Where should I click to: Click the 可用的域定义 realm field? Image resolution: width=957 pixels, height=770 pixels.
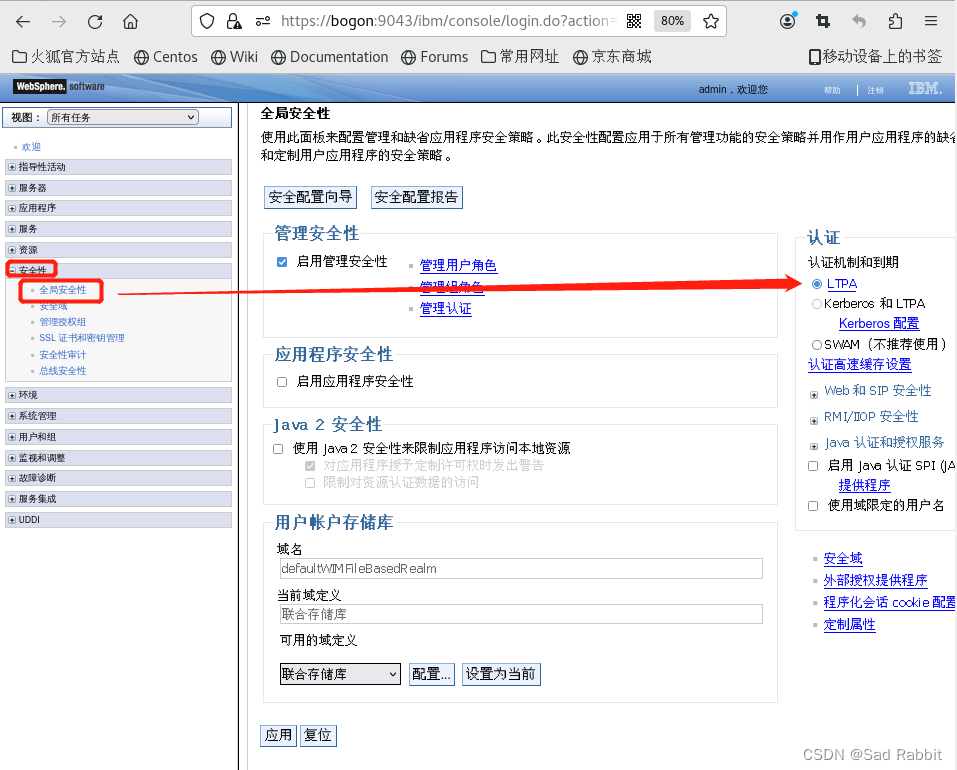(339, 673)
